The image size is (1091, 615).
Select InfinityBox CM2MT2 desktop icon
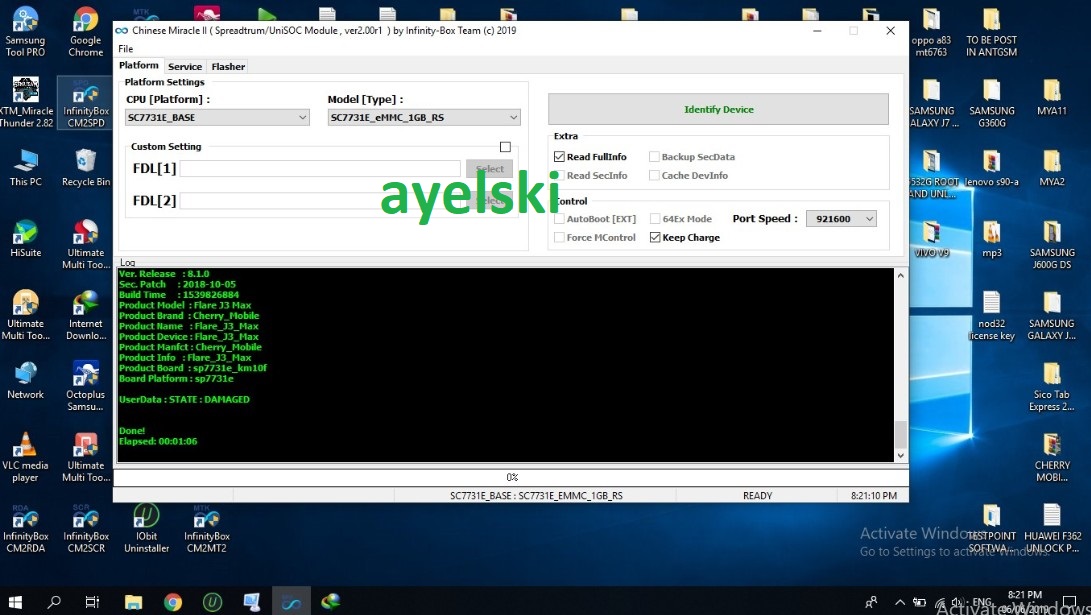point(207,528)
